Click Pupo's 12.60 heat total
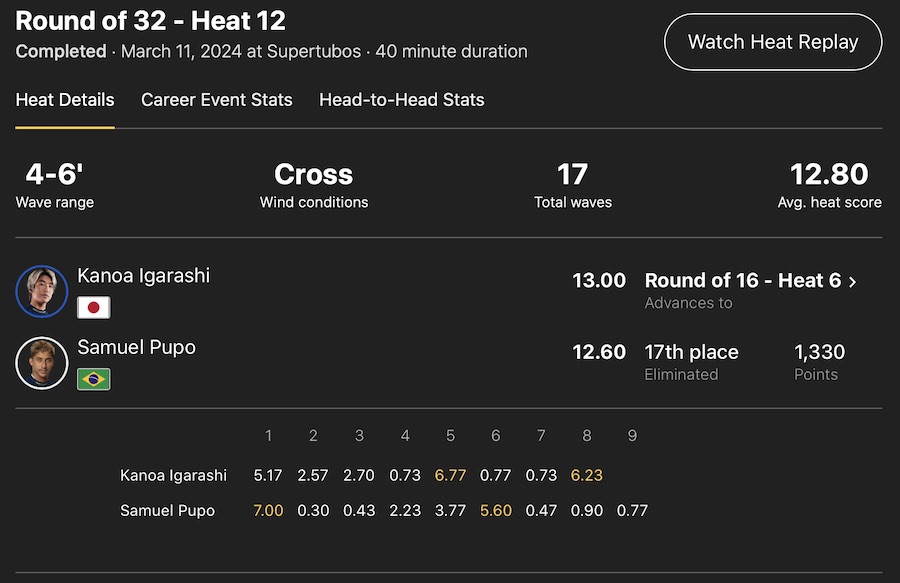Image resolution: width=900 pixels, height=583 pixels. point(599,352)
